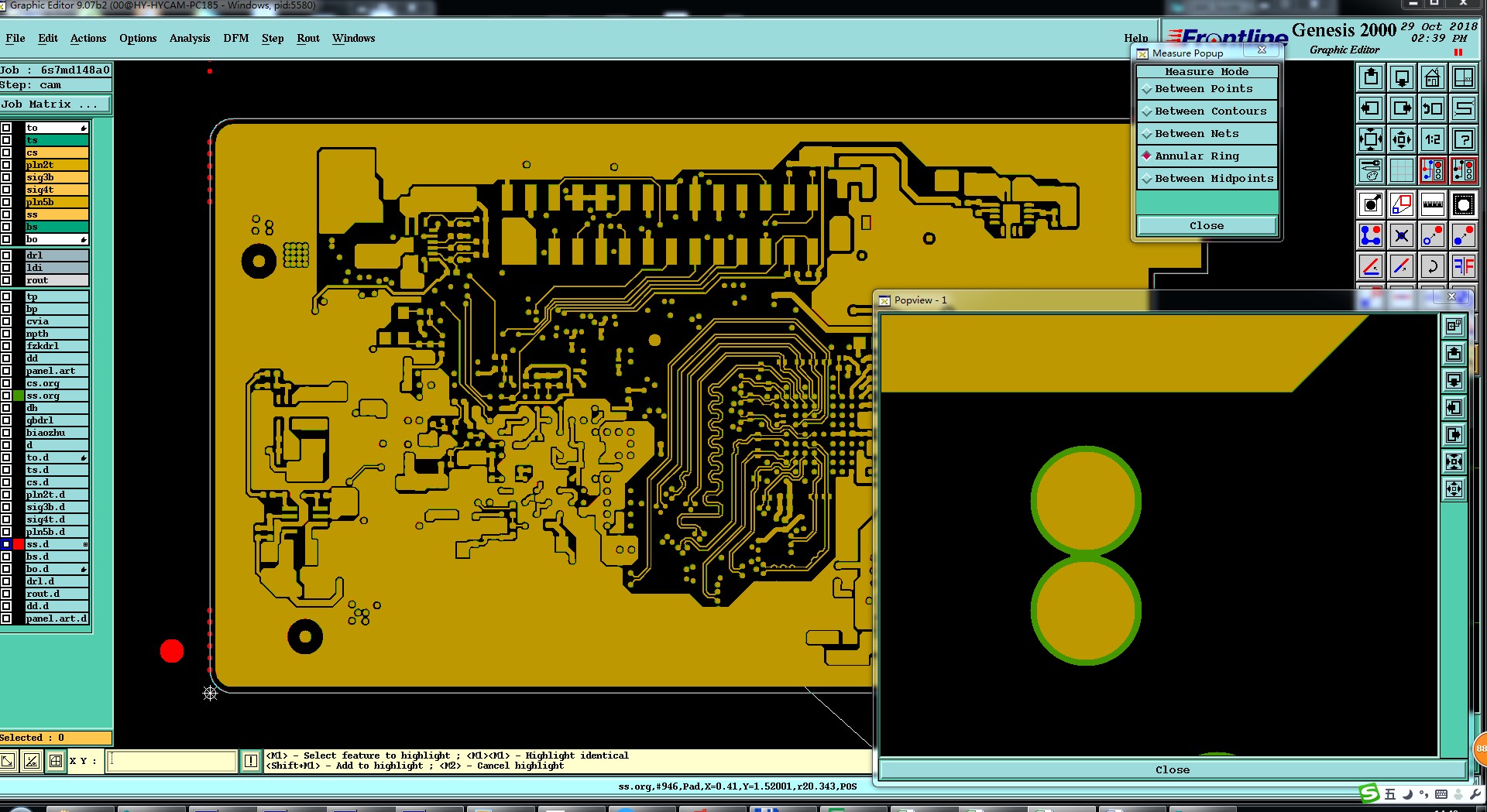
Task: Click the mirror F tool icon
Action: [x=1464, y=266]
